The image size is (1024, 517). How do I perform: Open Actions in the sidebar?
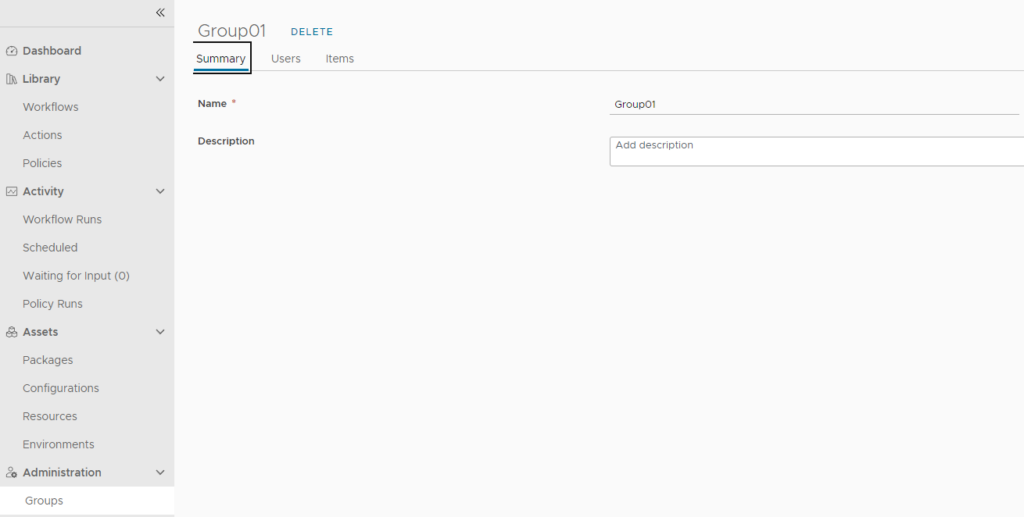pyautogui.click(x=42, y=135)
